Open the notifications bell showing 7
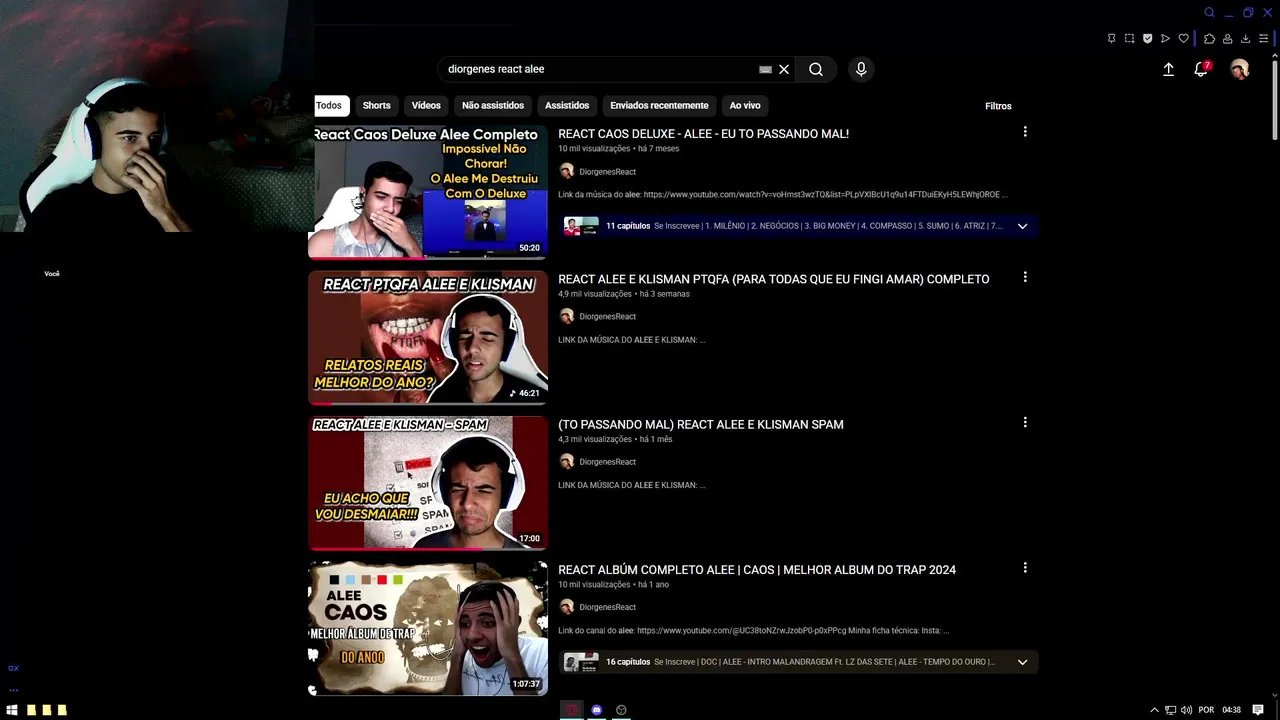 coord(1201,69)
